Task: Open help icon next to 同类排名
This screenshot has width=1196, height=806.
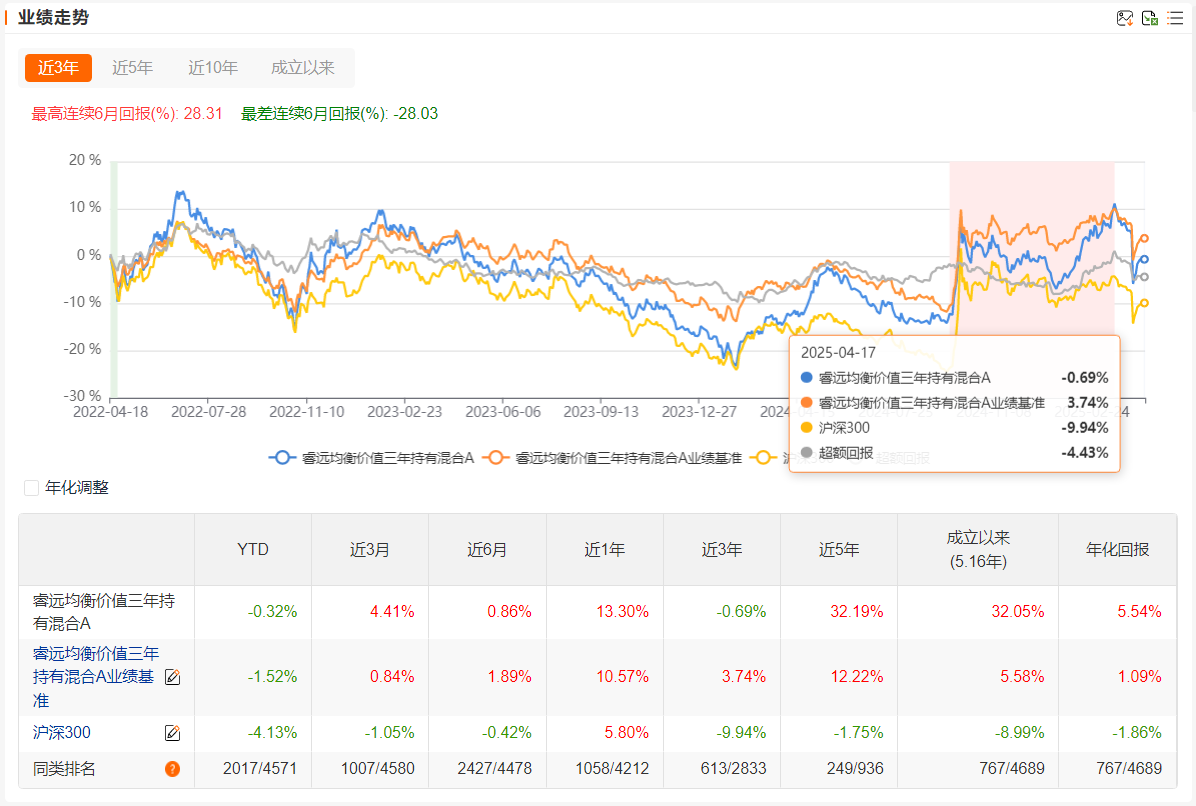Action: tap(172, 769)
